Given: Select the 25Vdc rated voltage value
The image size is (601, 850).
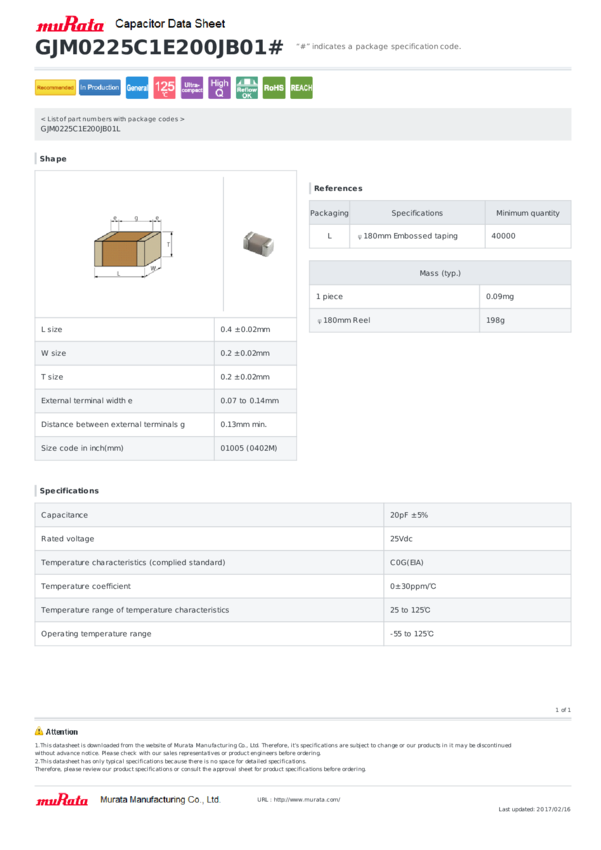Looking at the screenshot, I should pyautogui.click(x=401, y=539).
